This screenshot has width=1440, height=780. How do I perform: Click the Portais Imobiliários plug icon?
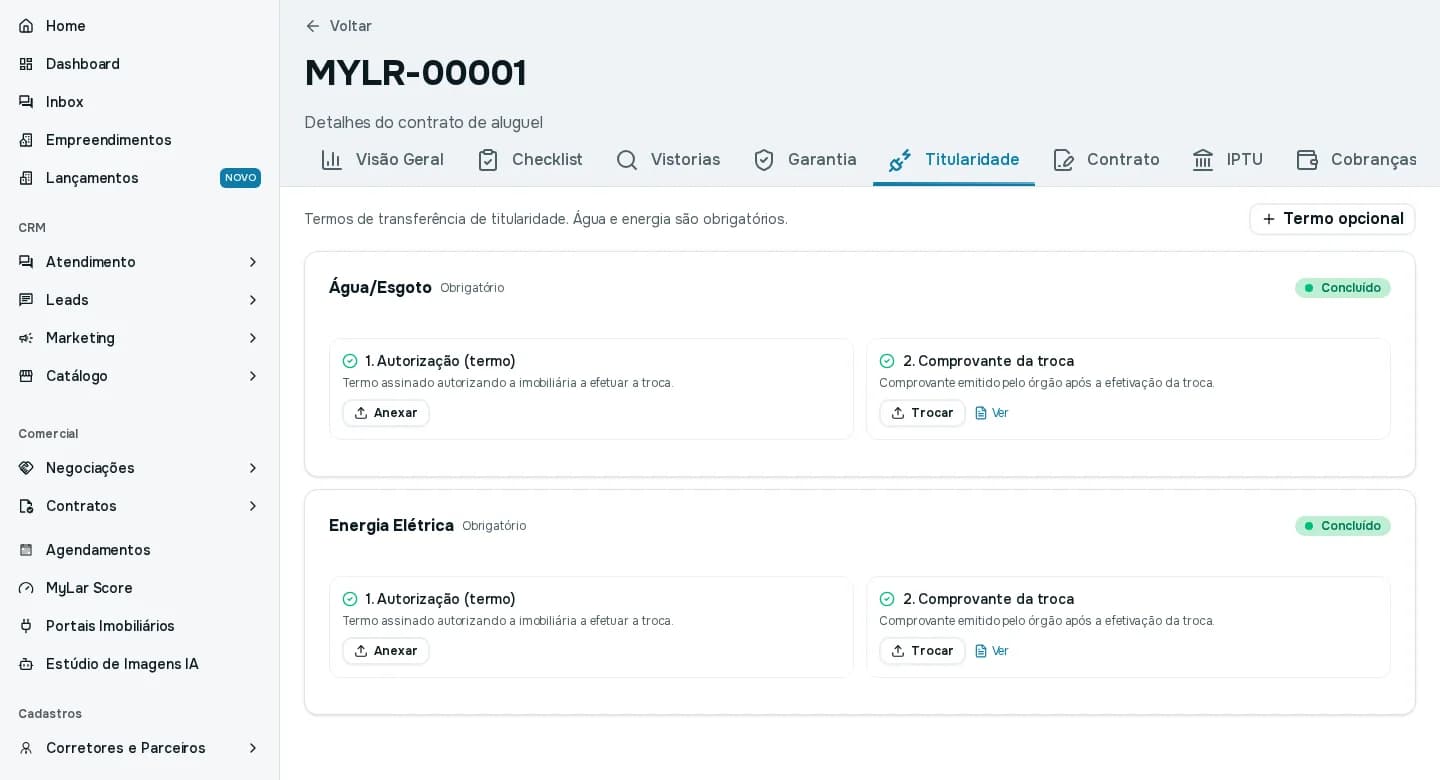(x=26, y=626)
